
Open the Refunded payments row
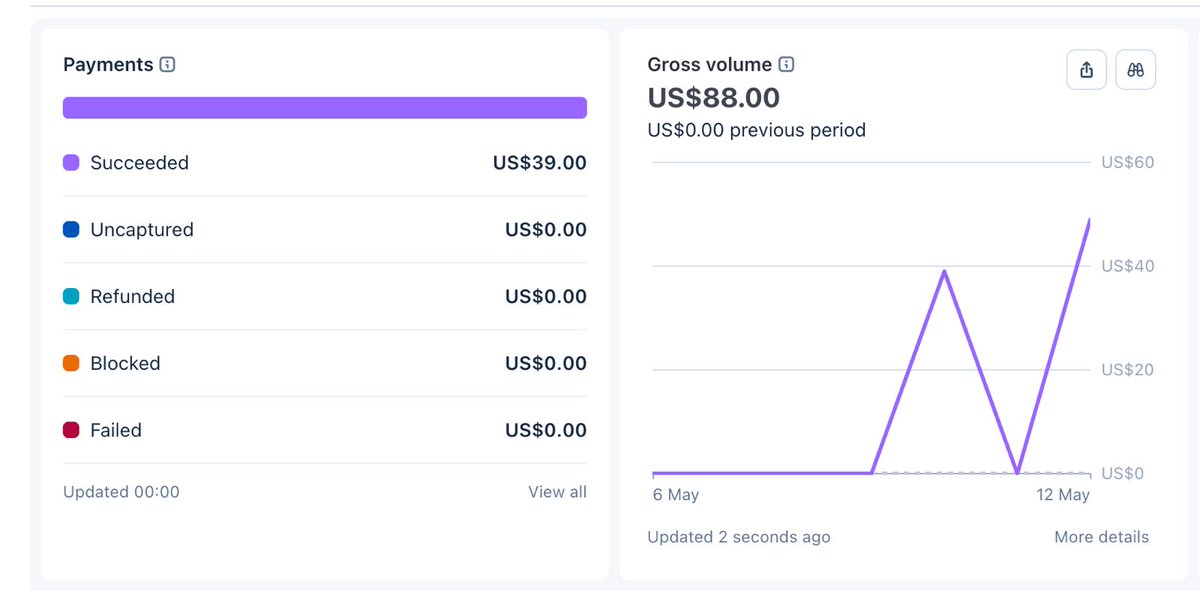(x=325, y=297)
